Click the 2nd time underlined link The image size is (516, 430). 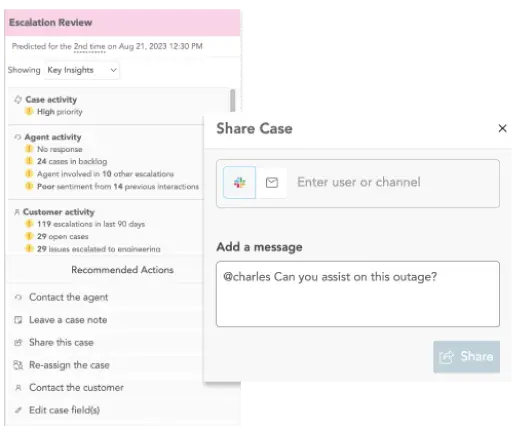coord(89,47)
